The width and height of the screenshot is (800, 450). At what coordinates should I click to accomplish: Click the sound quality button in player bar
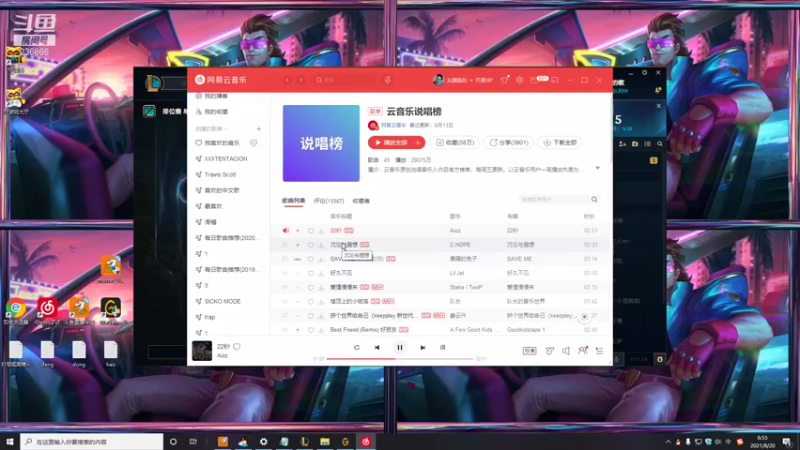pos(530,351)
